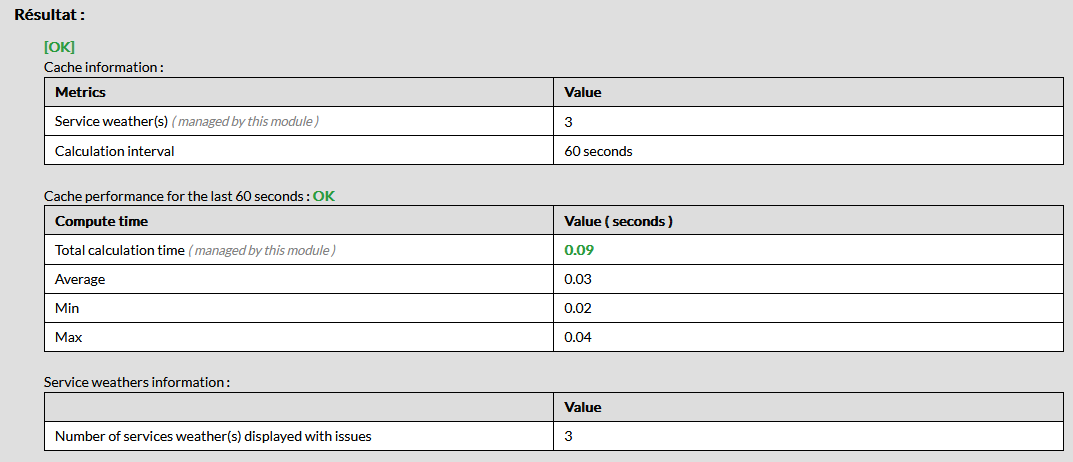
Task: Click the Min row label
Action: pyautogui.click(x=68, y=308)
